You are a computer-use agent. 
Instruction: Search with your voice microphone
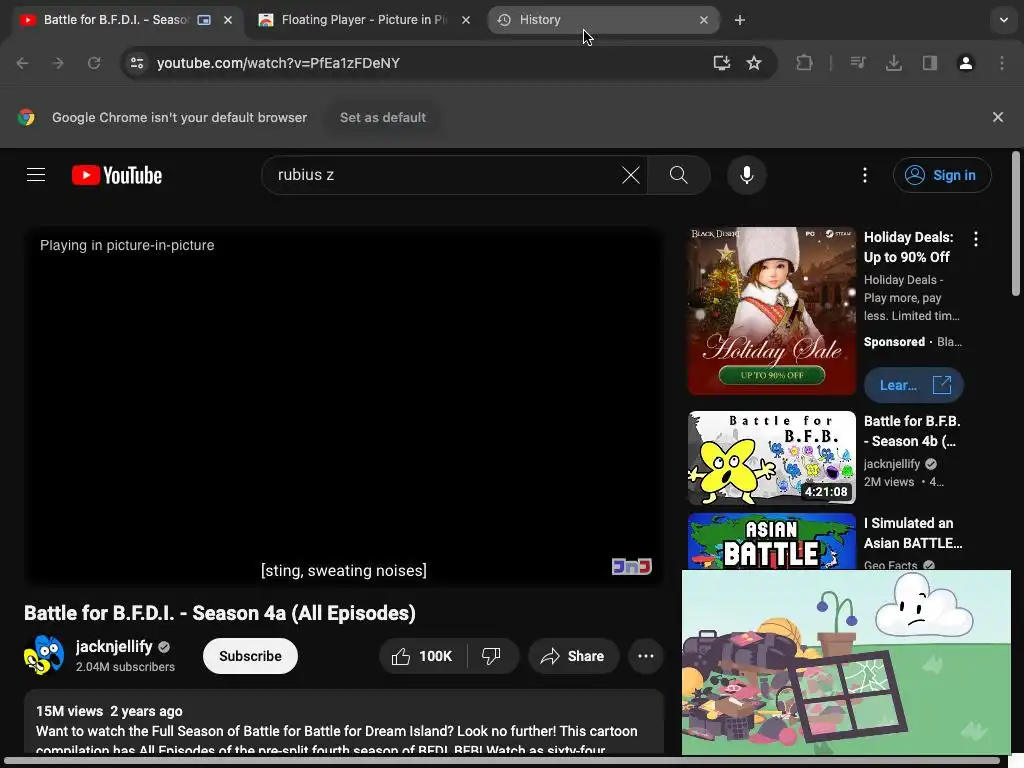(x=746, y=175)
